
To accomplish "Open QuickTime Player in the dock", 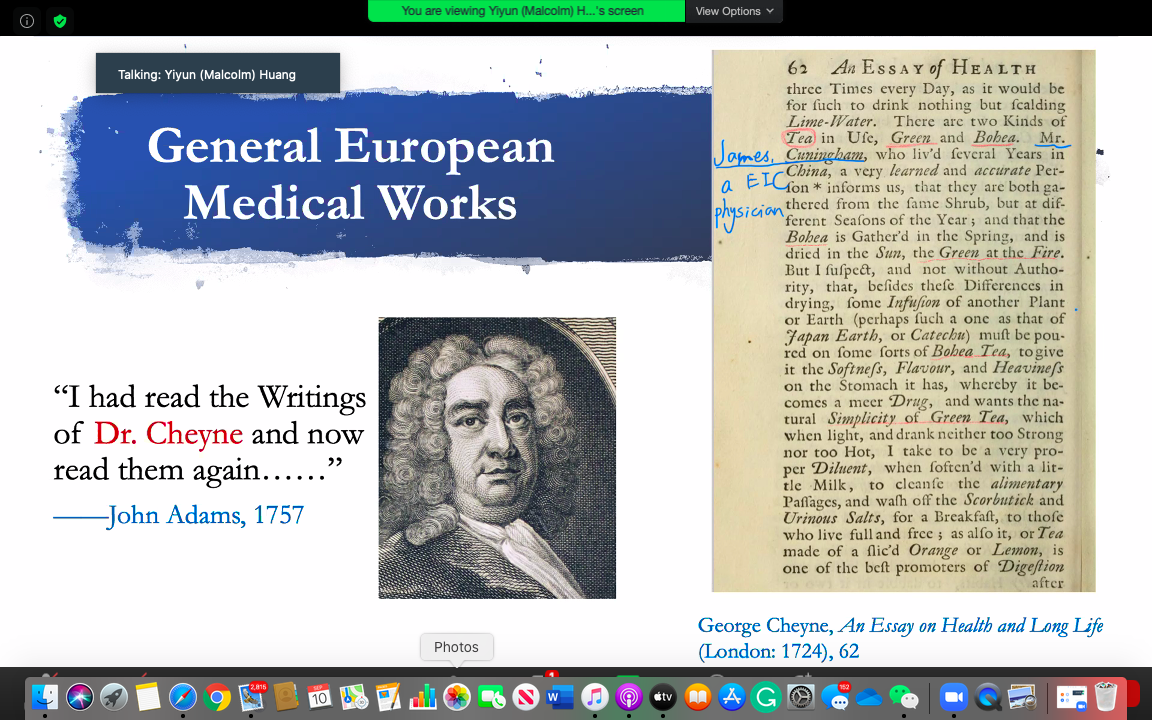I will point(988,696).
